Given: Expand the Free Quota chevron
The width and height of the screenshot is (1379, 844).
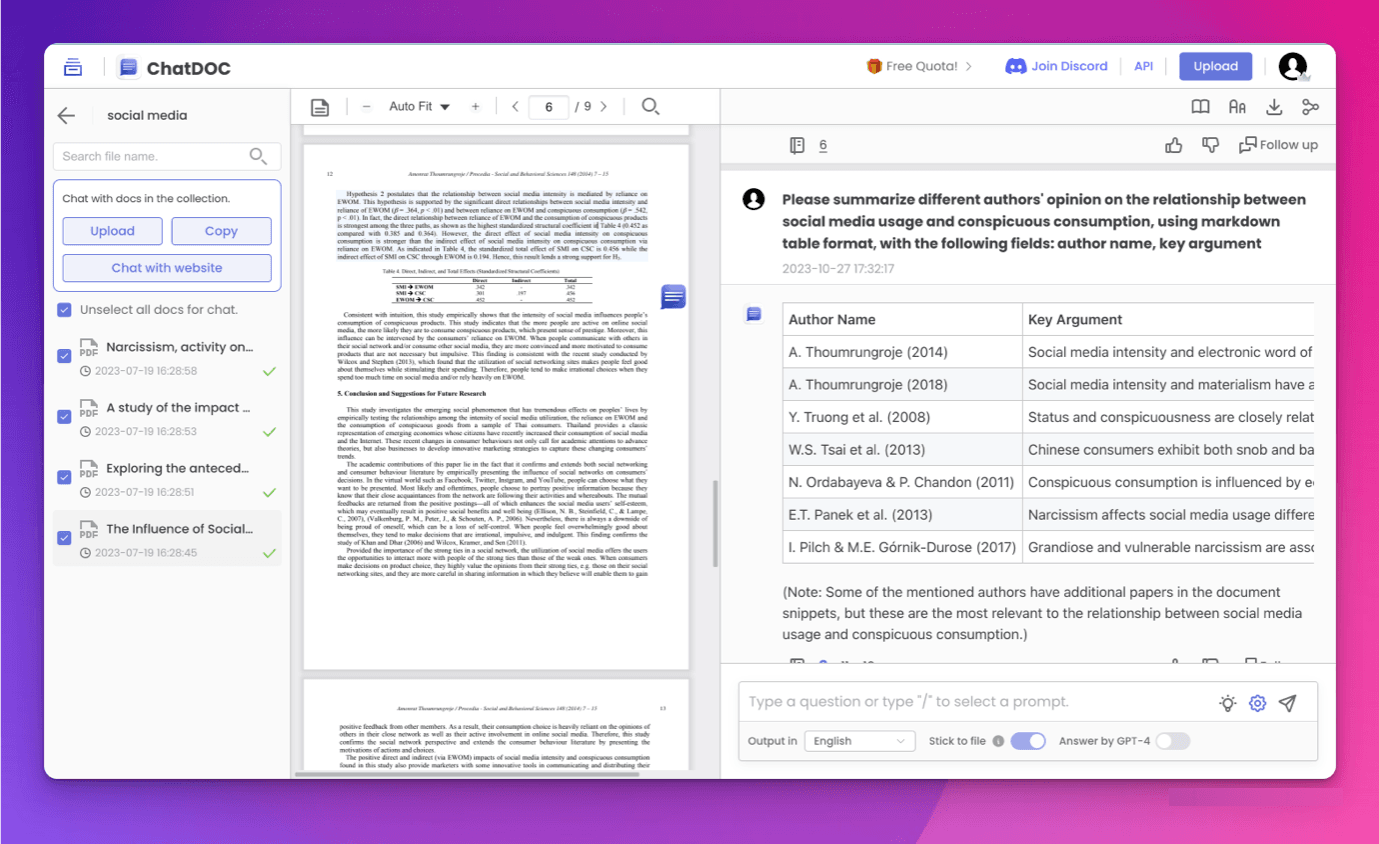Looking at the screenshot, I should [969, 67].
